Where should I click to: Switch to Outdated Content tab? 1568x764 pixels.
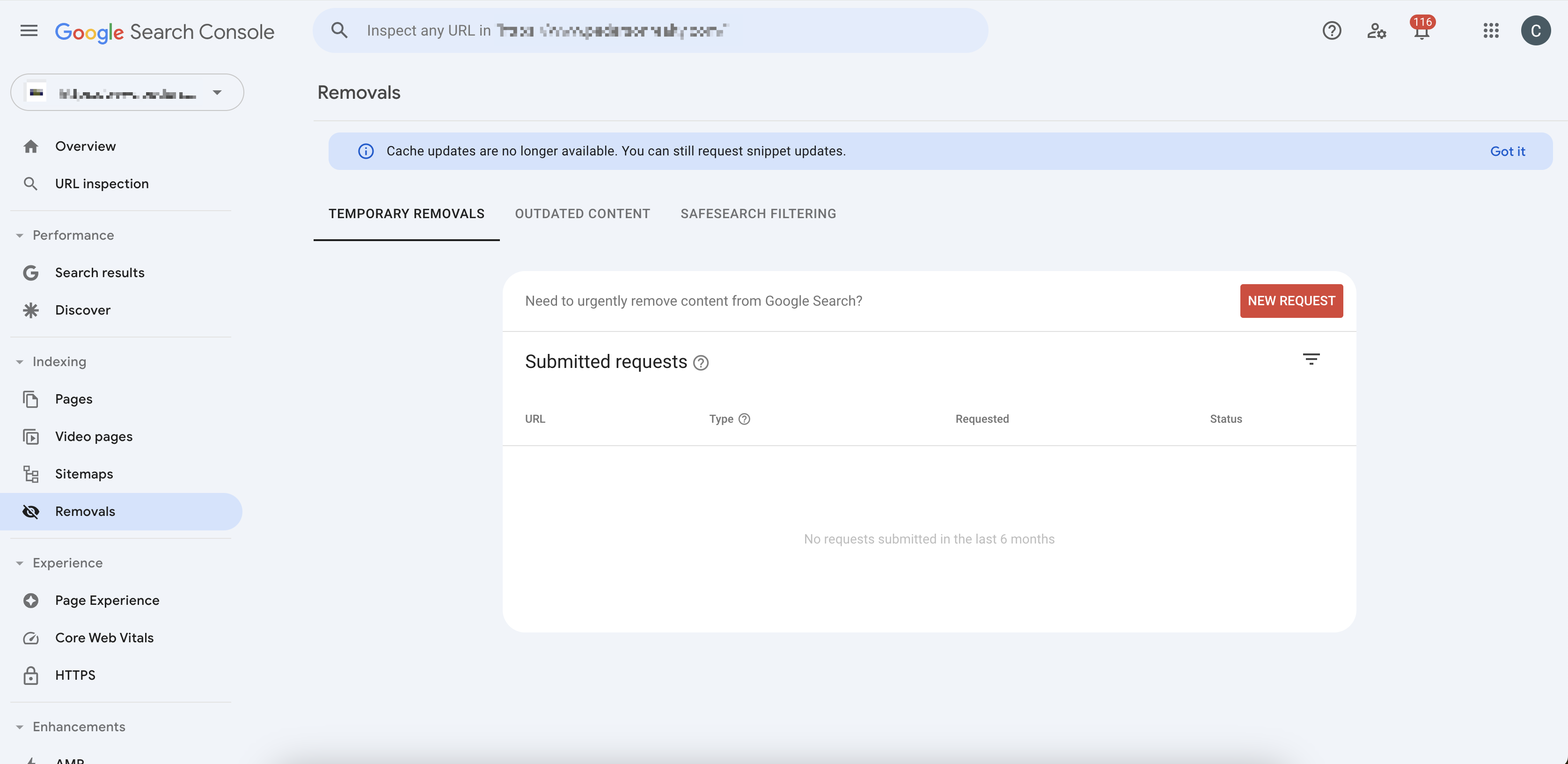pyautogui.click(x=582, y=213)
